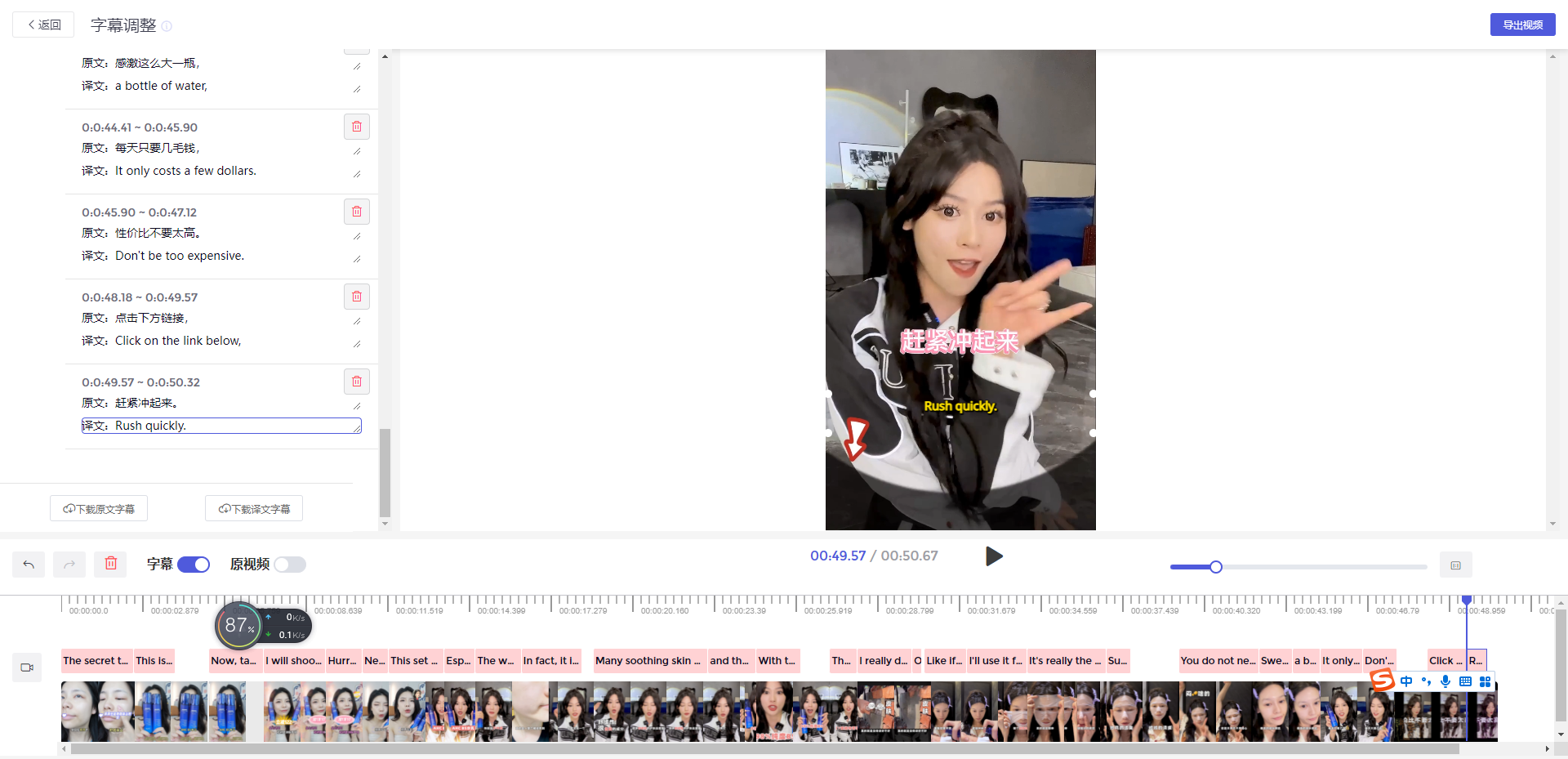Download original subtitles via 下载原文字幕

[99, 508]
